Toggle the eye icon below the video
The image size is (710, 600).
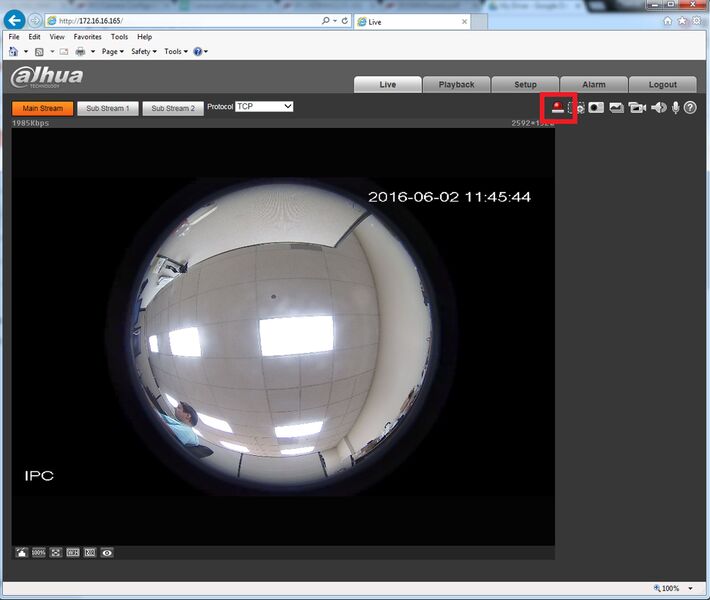(107, 552)
